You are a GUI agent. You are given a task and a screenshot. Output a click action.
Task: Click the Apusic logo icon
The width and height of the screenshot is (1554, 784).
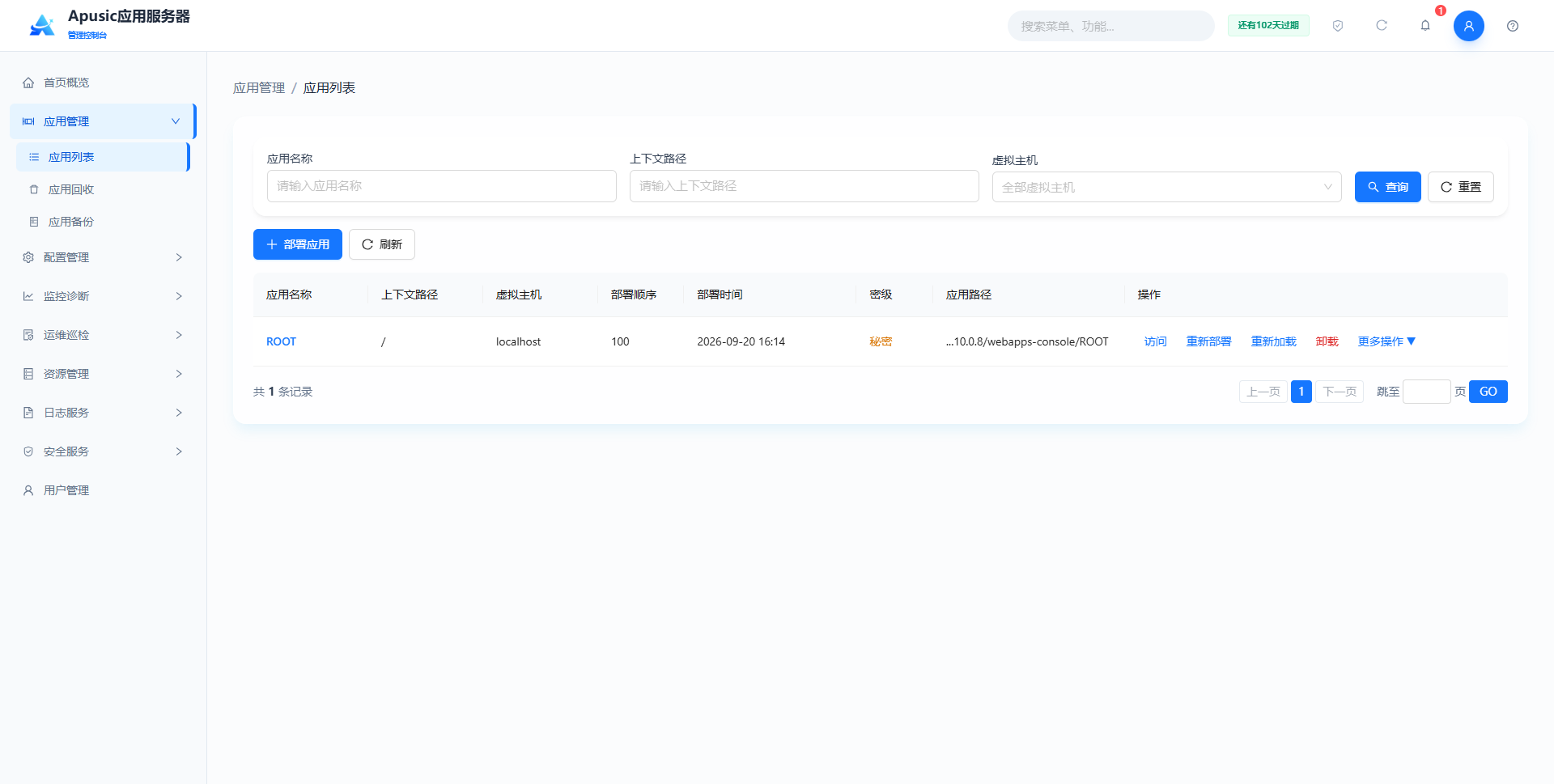(x=42, y=25)
